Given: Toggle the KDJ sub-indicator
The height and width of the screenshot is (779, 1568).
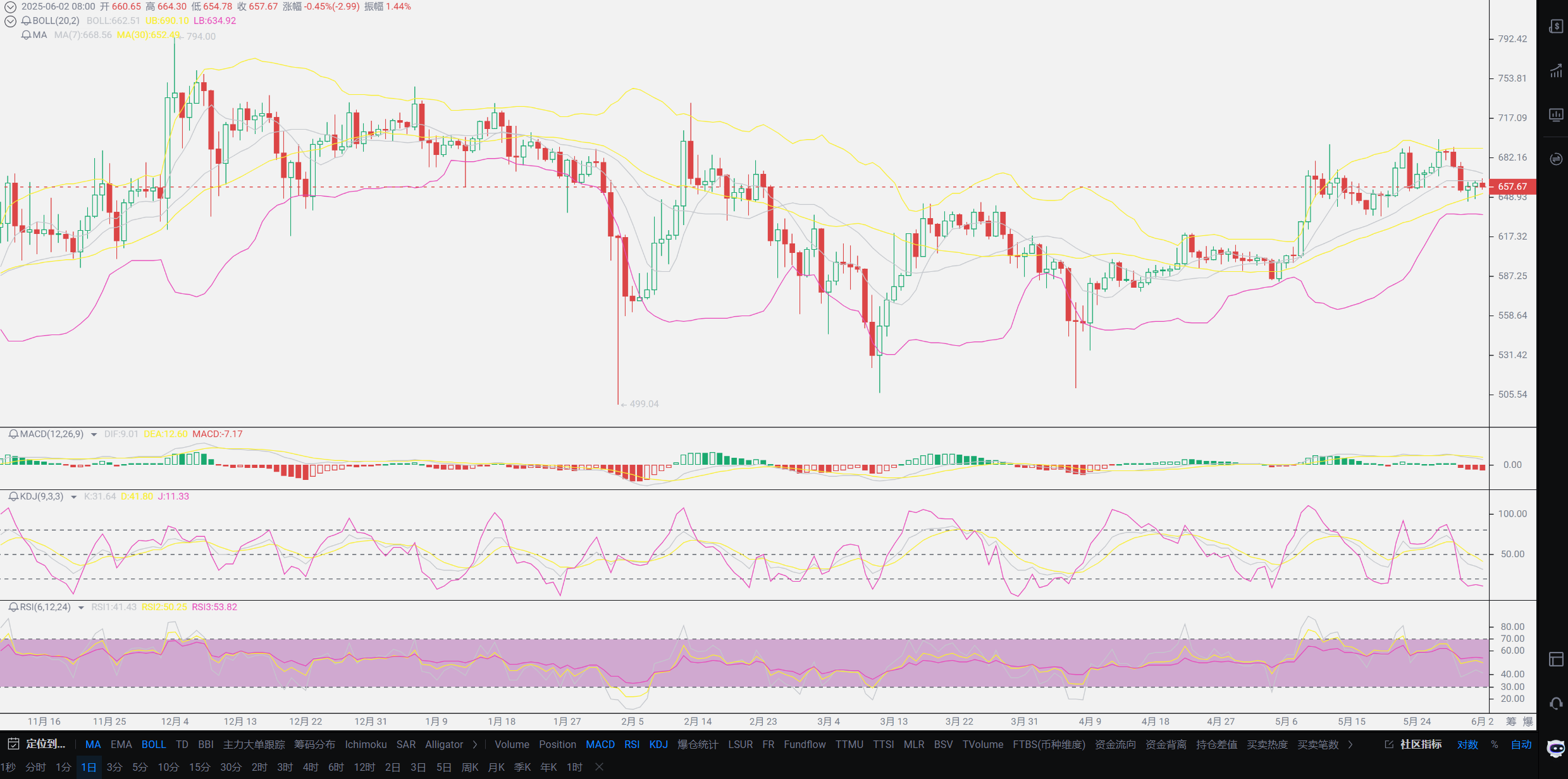Looking at the screenshot, I should click(658, 744).
